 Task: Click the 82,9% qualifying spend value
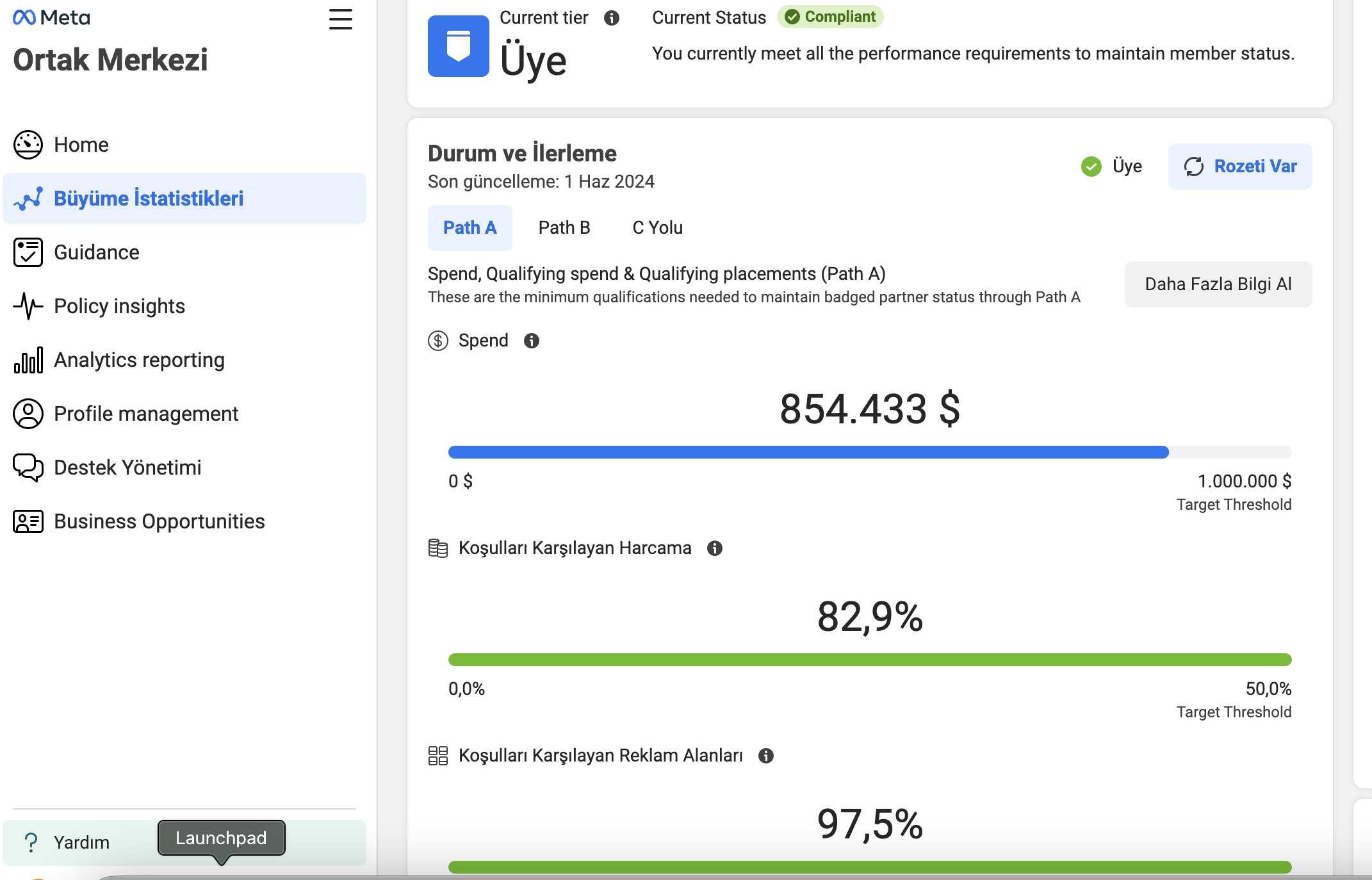point(870,616)
